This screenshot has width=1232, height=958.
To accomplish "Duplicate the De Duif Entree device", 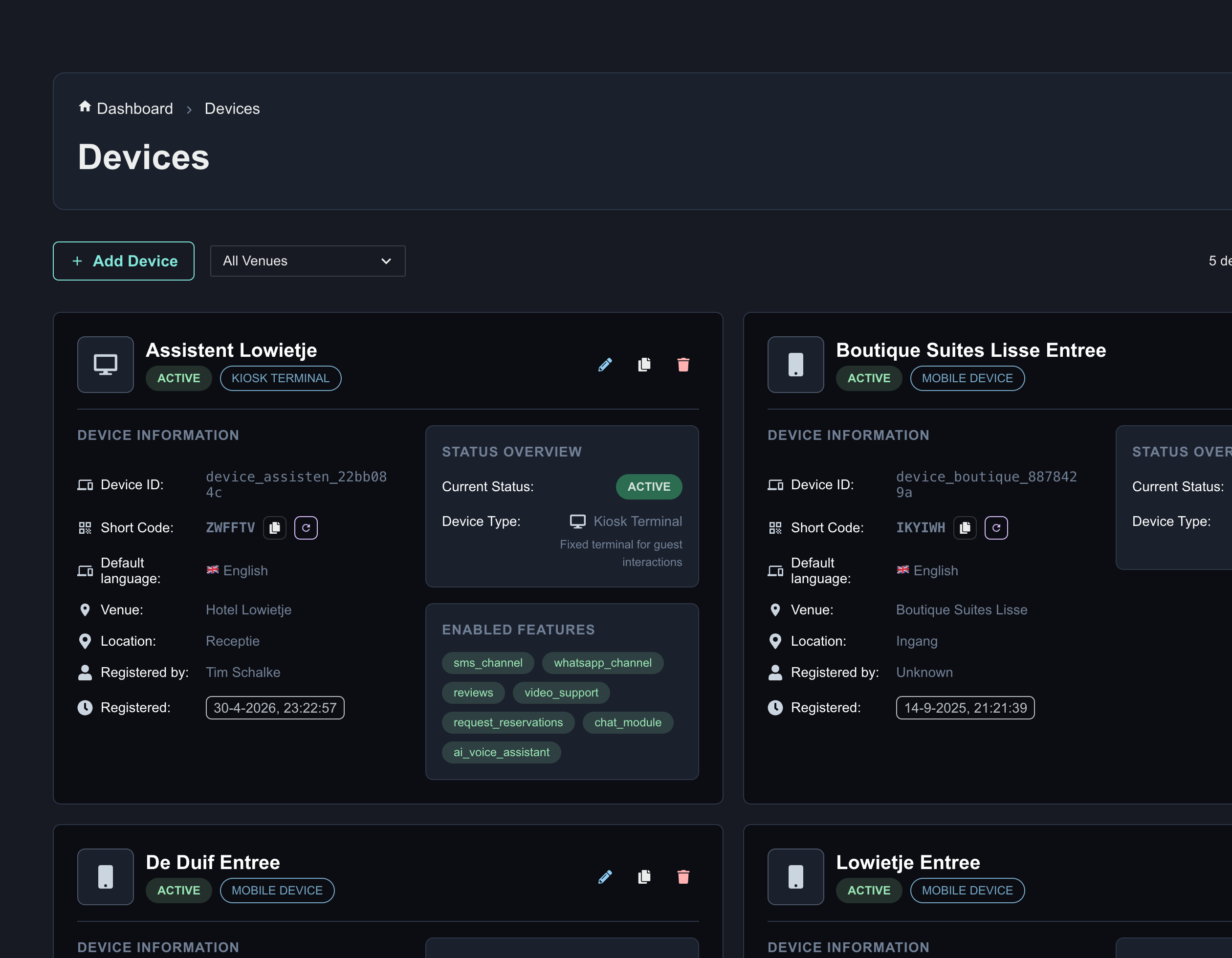I will point(644,877).
